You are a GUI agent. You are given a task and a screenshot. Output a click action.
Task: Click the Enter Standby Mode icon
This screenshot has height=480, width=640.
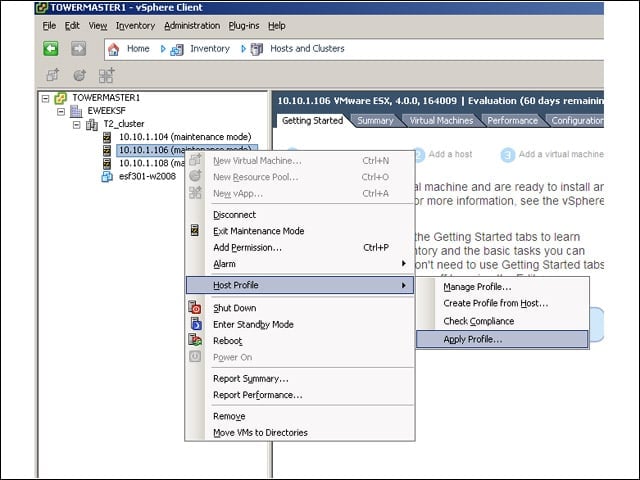click(x=196, y=324)
